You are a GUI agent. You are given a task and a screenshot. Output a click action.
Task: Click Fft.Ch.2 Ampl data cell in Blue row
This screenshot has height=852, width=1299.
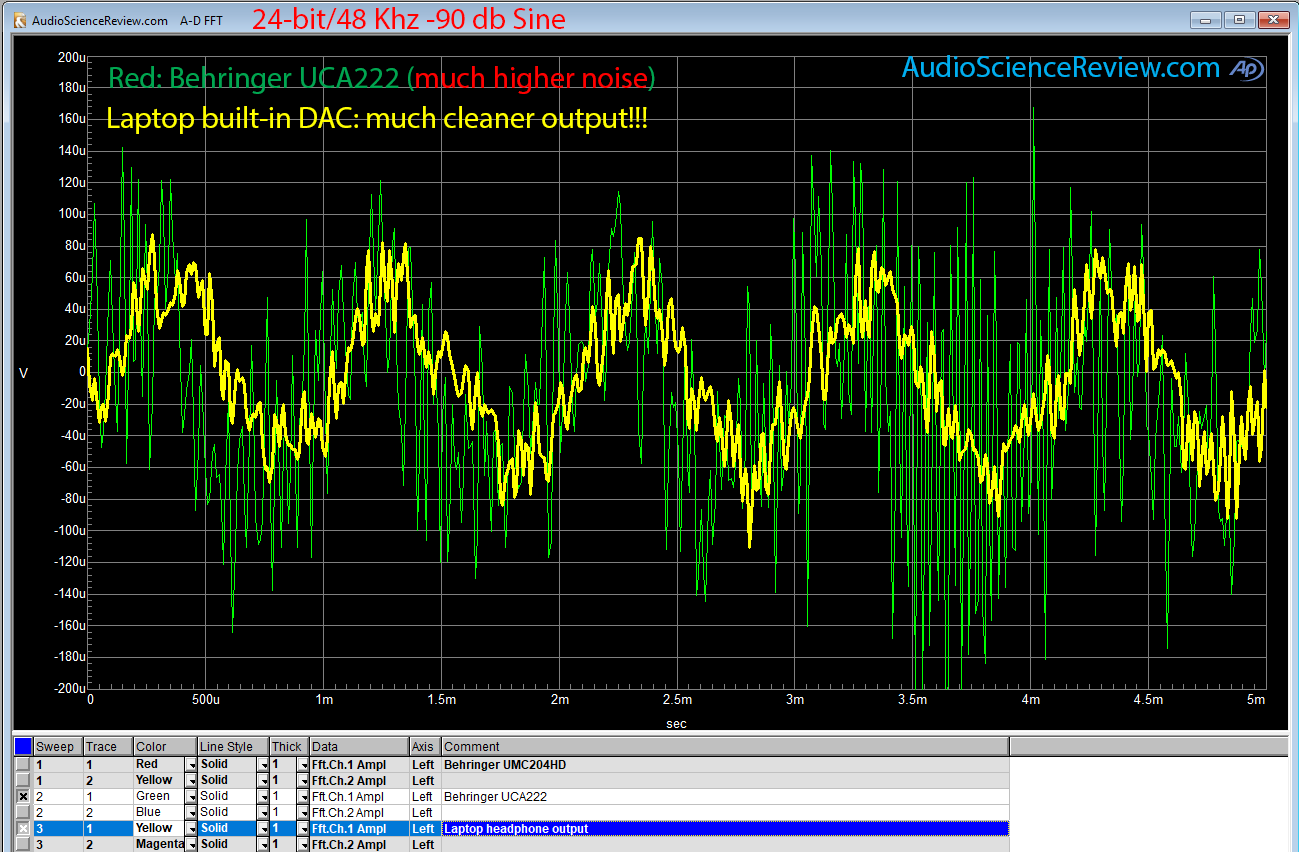tap(359, 812)
